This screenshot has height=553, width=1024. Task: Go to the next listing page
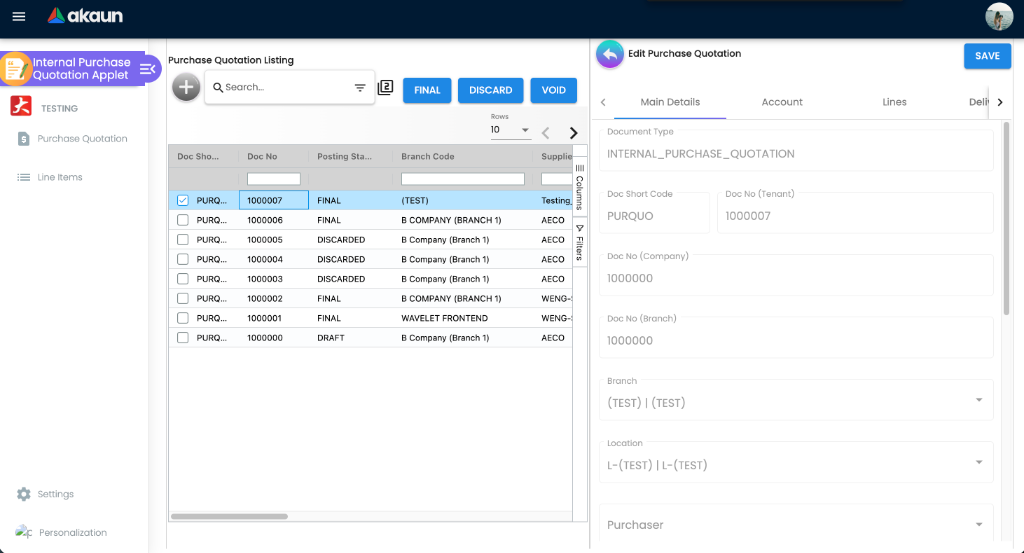[573, 133]
